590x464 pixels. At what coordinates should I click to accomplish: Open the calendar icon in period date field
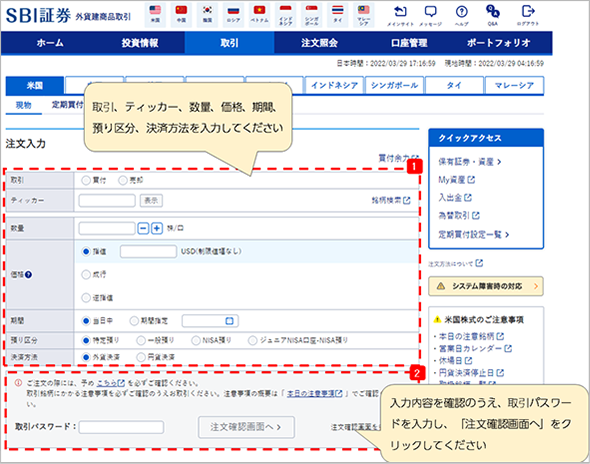[229, 321]
